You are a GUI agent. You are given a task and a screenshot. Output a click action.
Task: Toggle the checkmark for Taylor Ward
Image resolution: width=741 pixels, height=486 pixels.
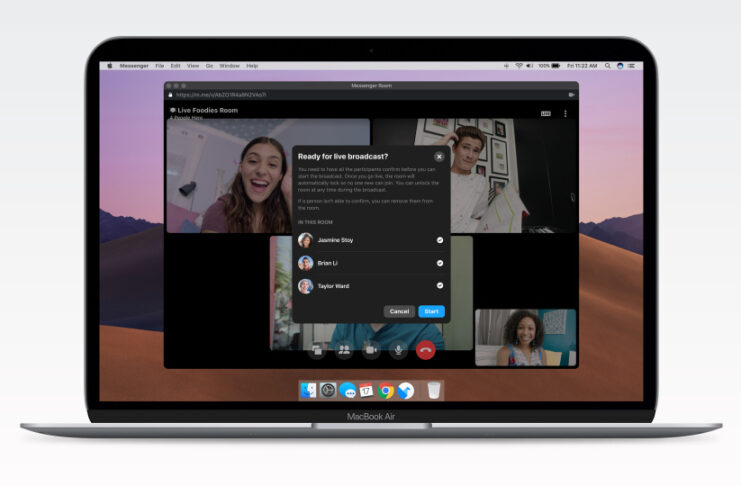pyautogui.click(x=439, y=286)
